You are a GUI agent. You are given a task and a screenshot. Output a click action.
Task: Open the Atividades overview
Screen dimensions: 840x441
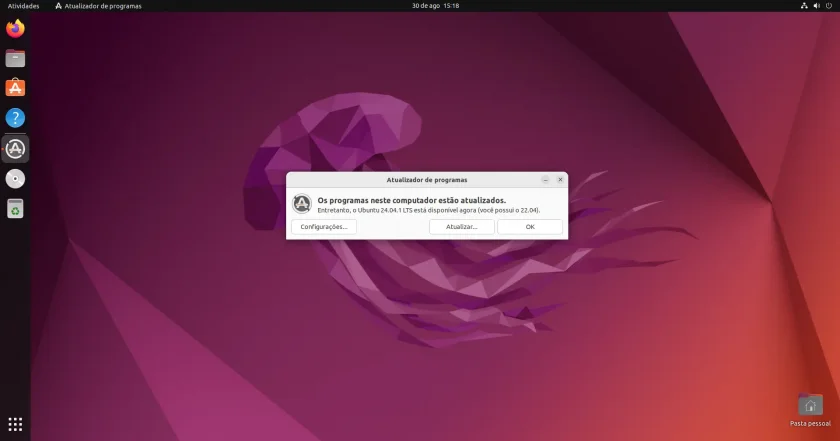(x=24, y=6)
